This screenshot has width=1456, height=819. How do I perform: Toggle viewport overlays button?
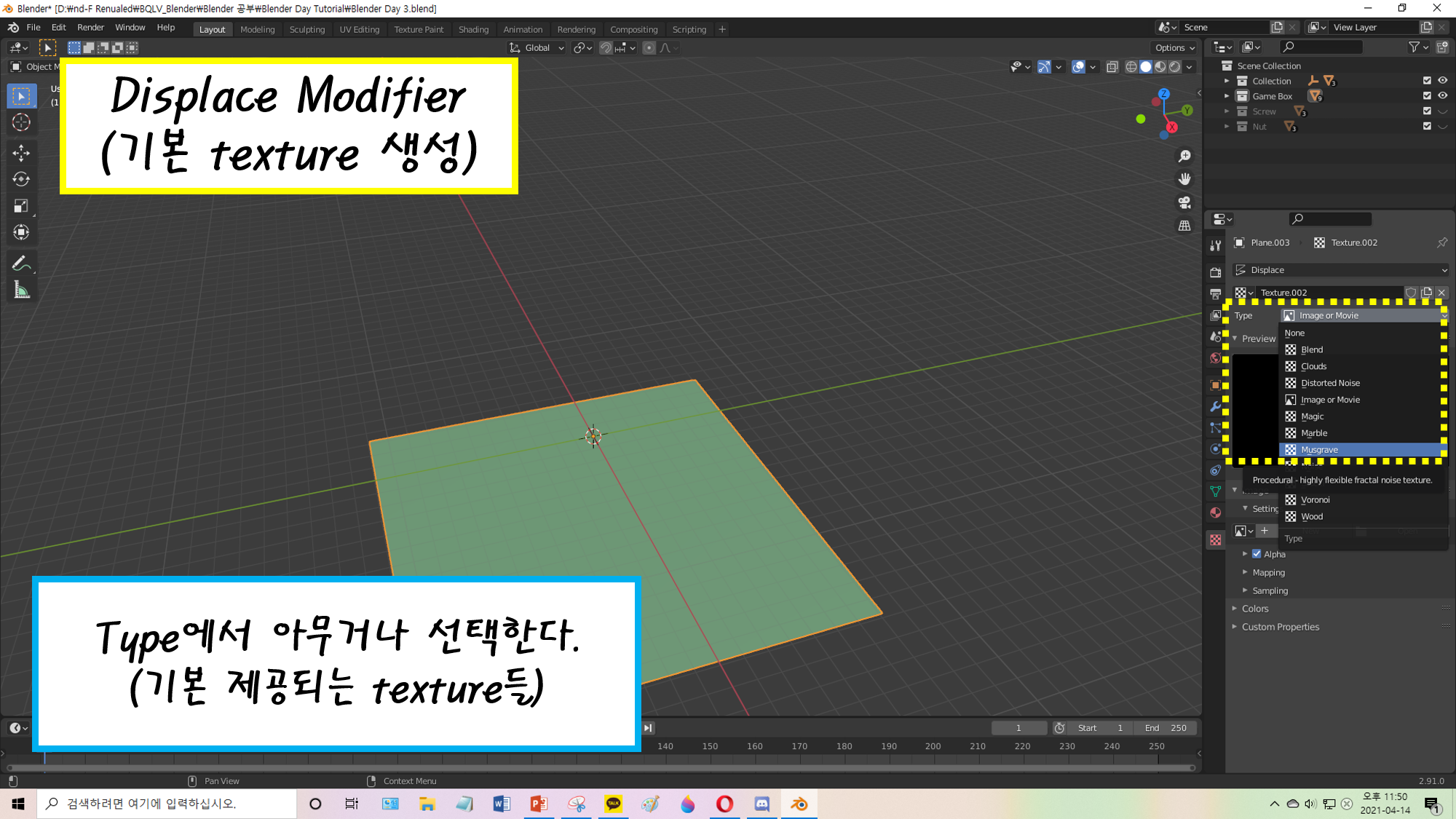1078,67
